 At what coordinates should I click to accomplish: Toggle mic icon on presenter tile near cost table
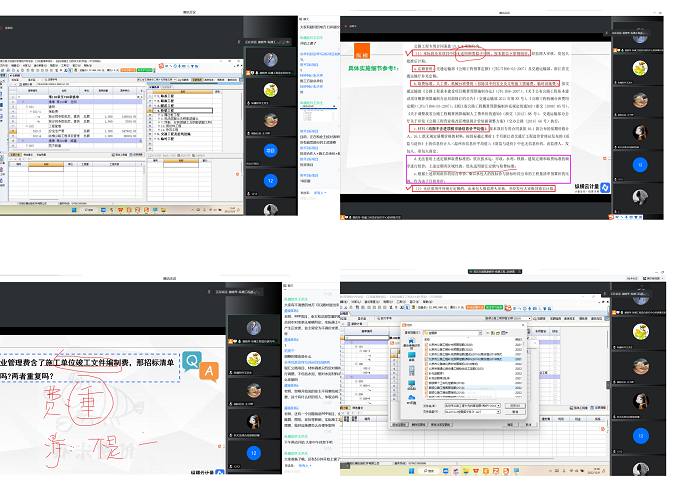[x=248, y=73]
